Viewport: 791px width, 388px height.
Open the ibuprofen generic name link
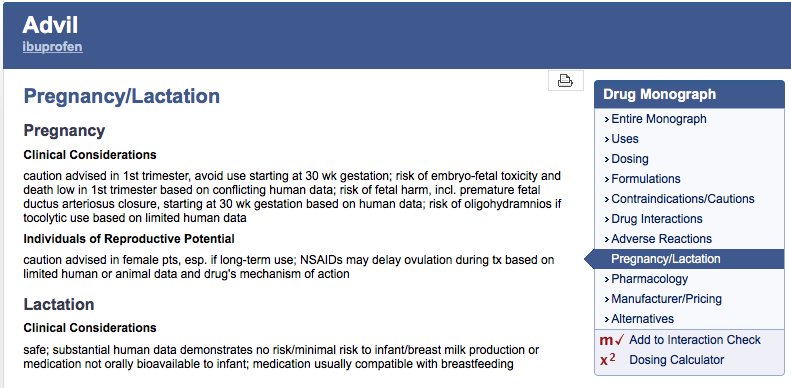click(x=52, y=47)
